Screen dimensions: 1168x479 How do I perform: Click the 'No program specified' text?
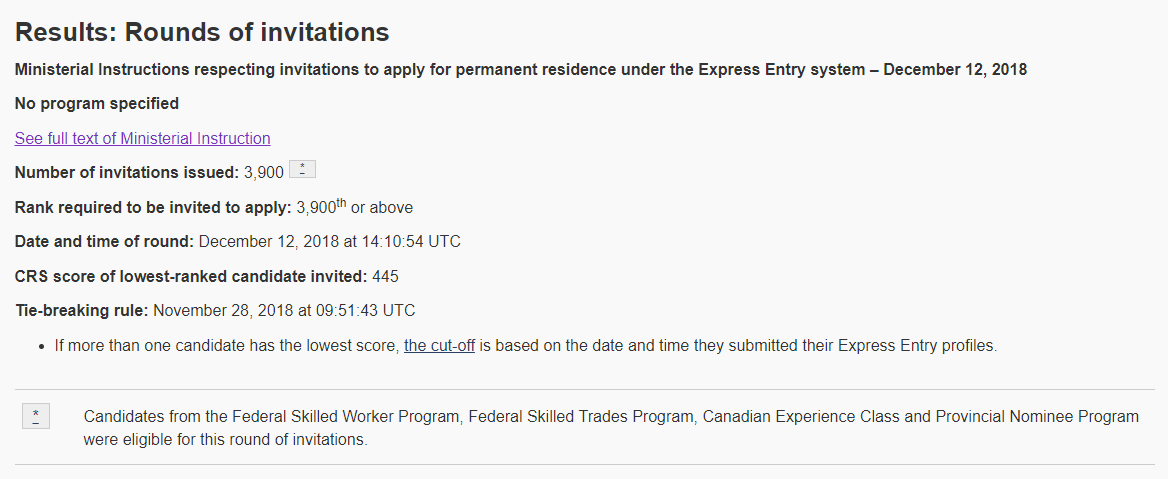coord(97,103)
